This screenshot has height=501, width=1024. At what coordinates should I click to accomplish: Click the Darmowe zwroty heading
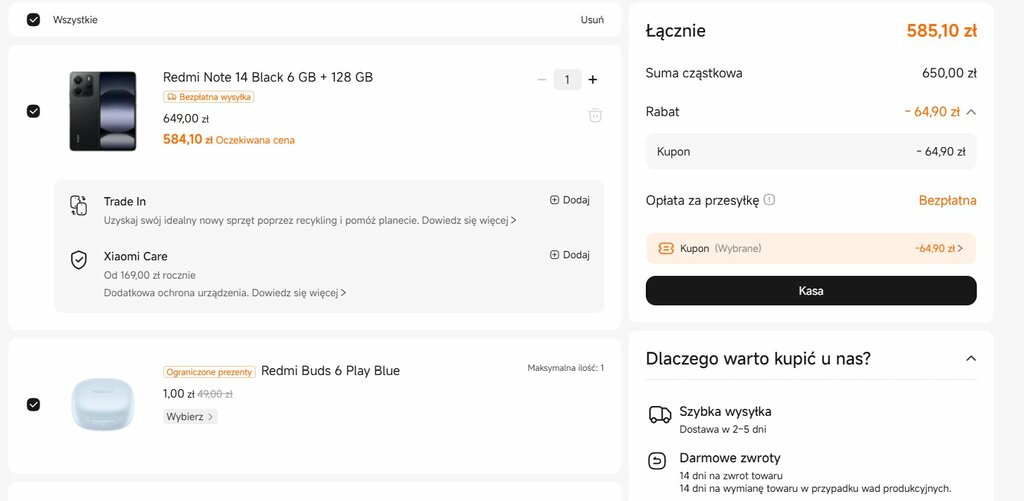(729, 458)
